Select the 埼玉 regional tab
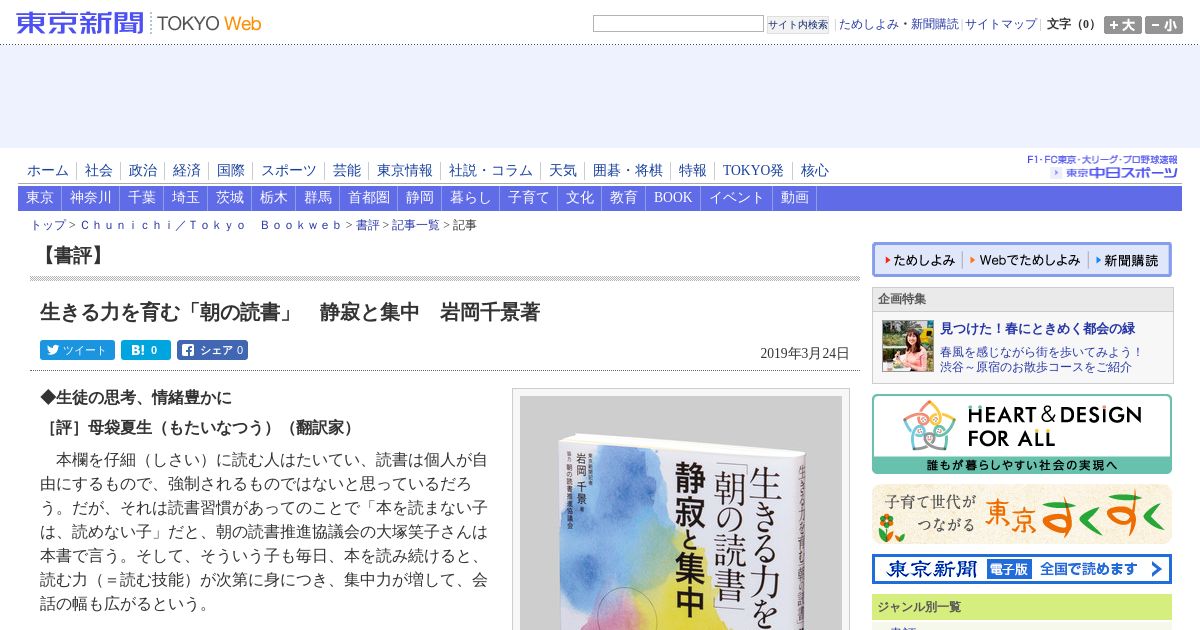Viewport: 1200px width, 630px height. click(186, 198)
